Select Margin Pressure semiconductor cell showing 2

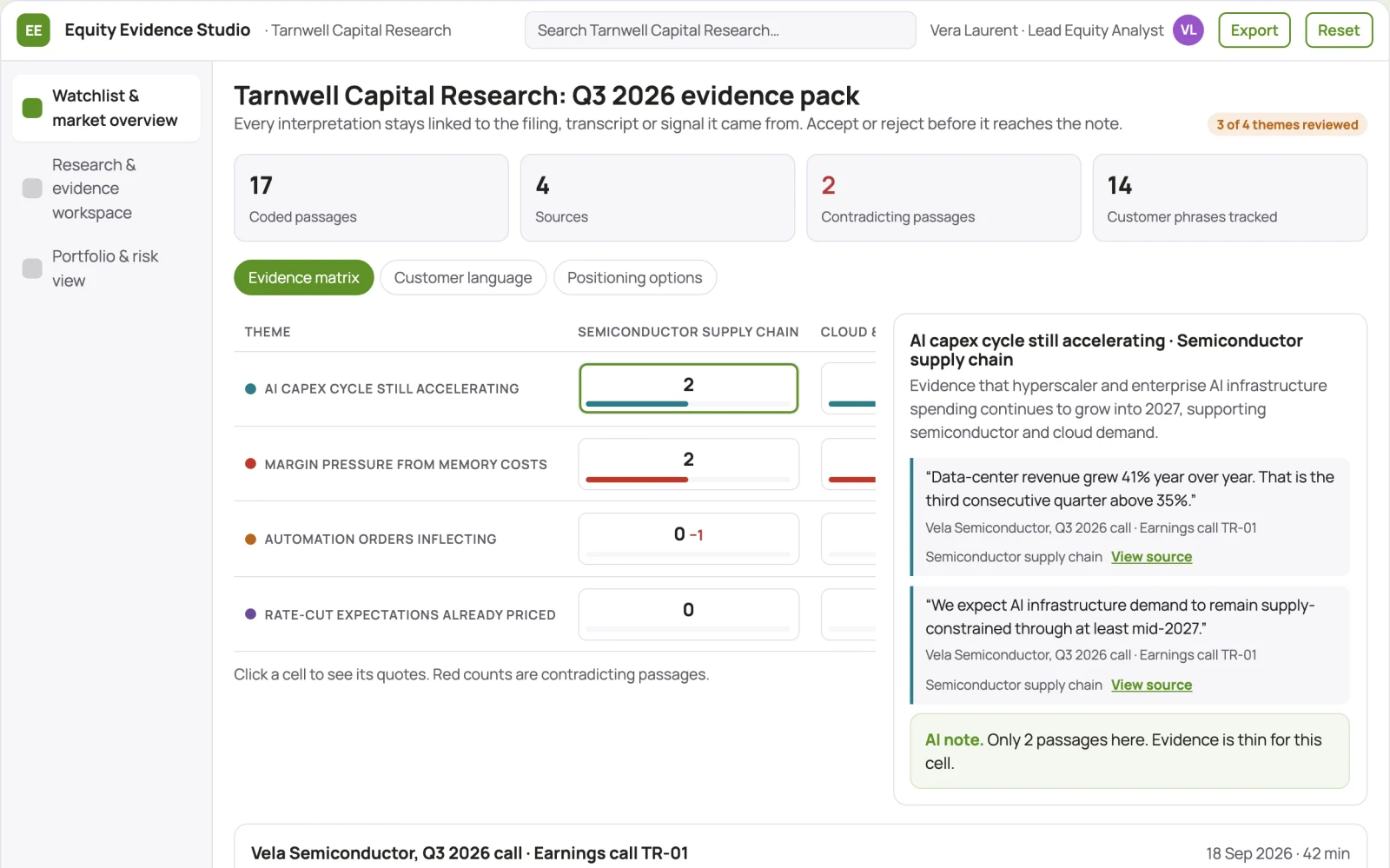pyautogui.click(x=688, y=464)
